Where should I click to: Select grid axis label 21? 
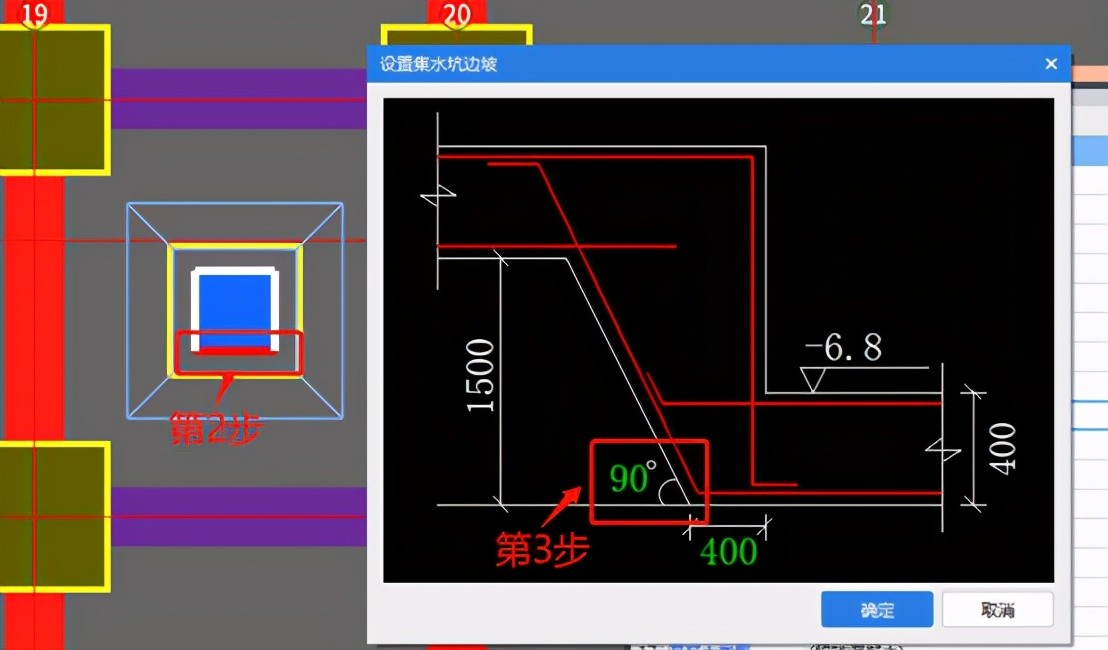click(x=873, y=14)
